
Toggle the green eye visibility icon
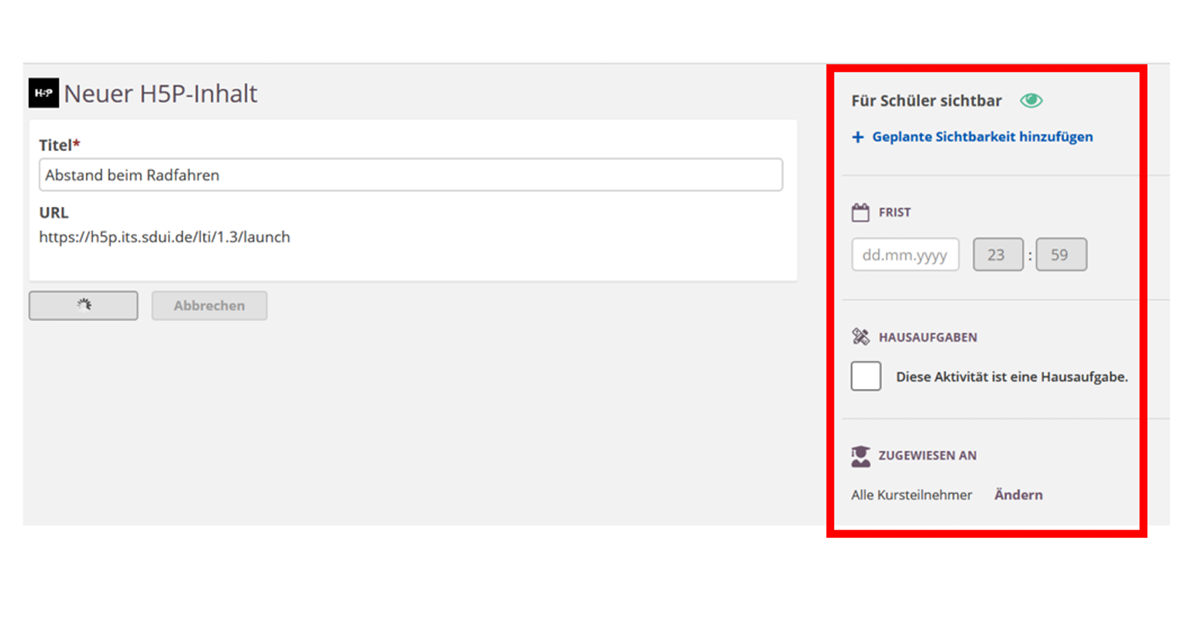tap(1031, 101)
